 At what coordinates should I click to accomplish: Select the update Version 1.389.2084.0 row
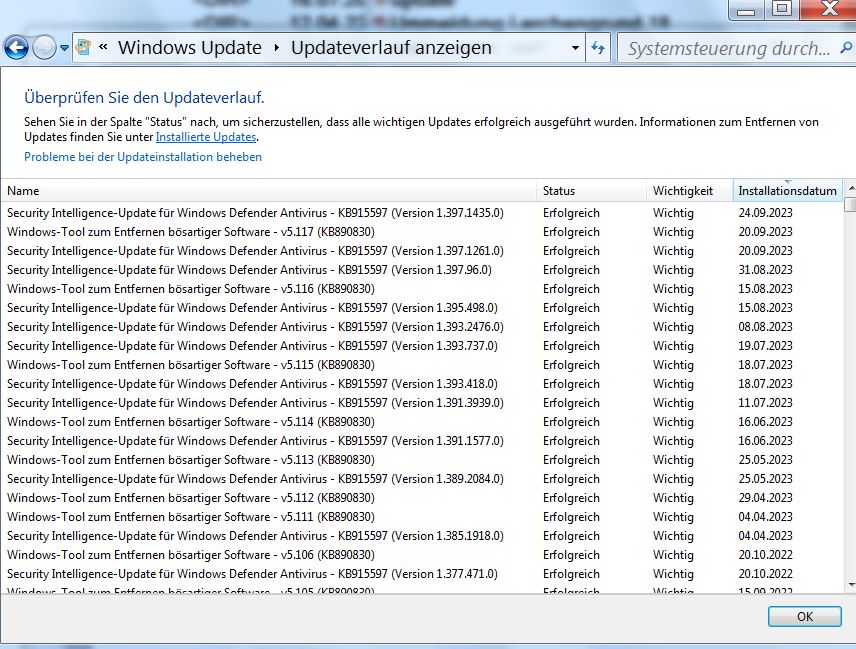coord(421,479)
